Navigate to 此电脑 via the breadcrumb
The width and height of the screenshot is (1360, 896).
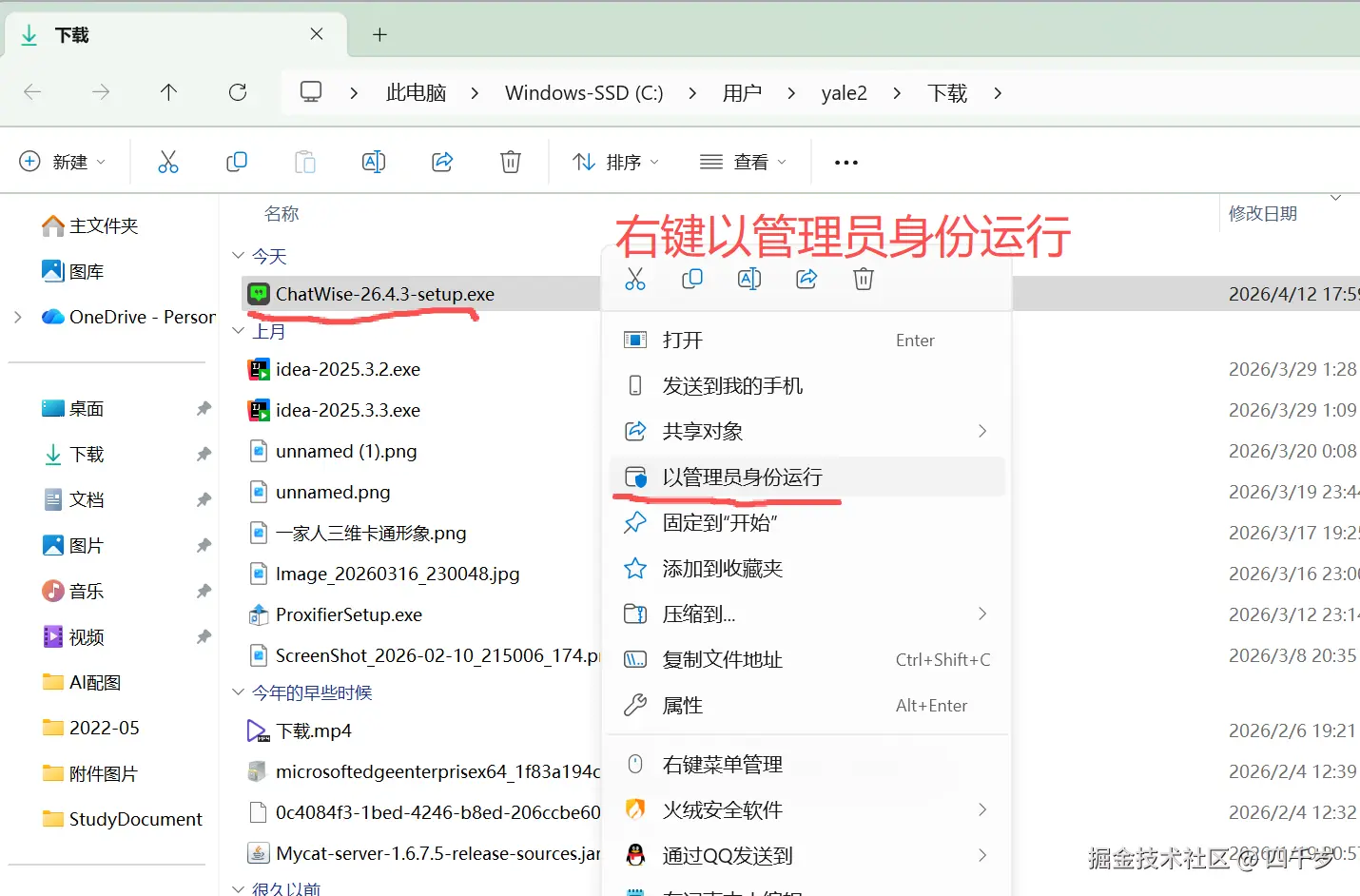416,92
